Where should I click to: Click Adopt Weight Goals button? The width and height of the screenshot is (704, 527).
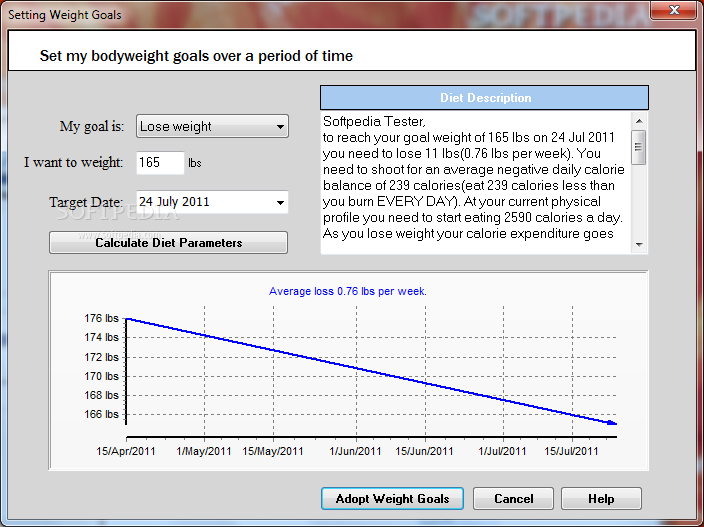[392, 499]
